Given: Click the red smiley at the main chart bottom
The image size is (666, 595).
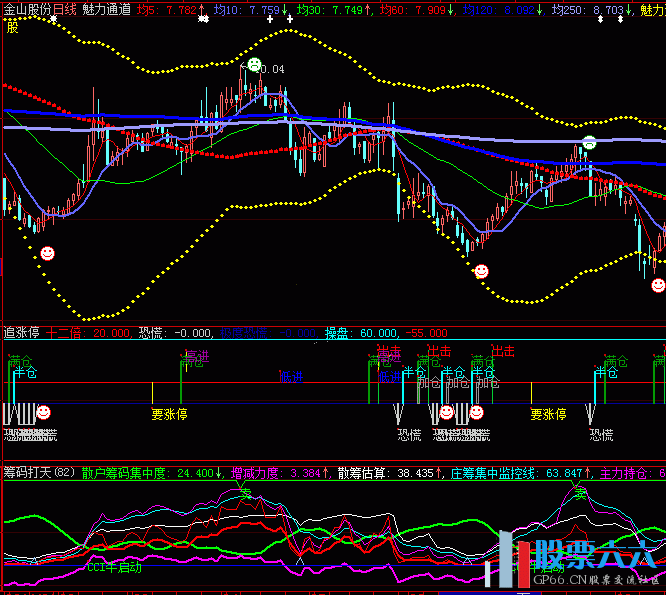Looking at the screenshot, I should pos(481,271).
